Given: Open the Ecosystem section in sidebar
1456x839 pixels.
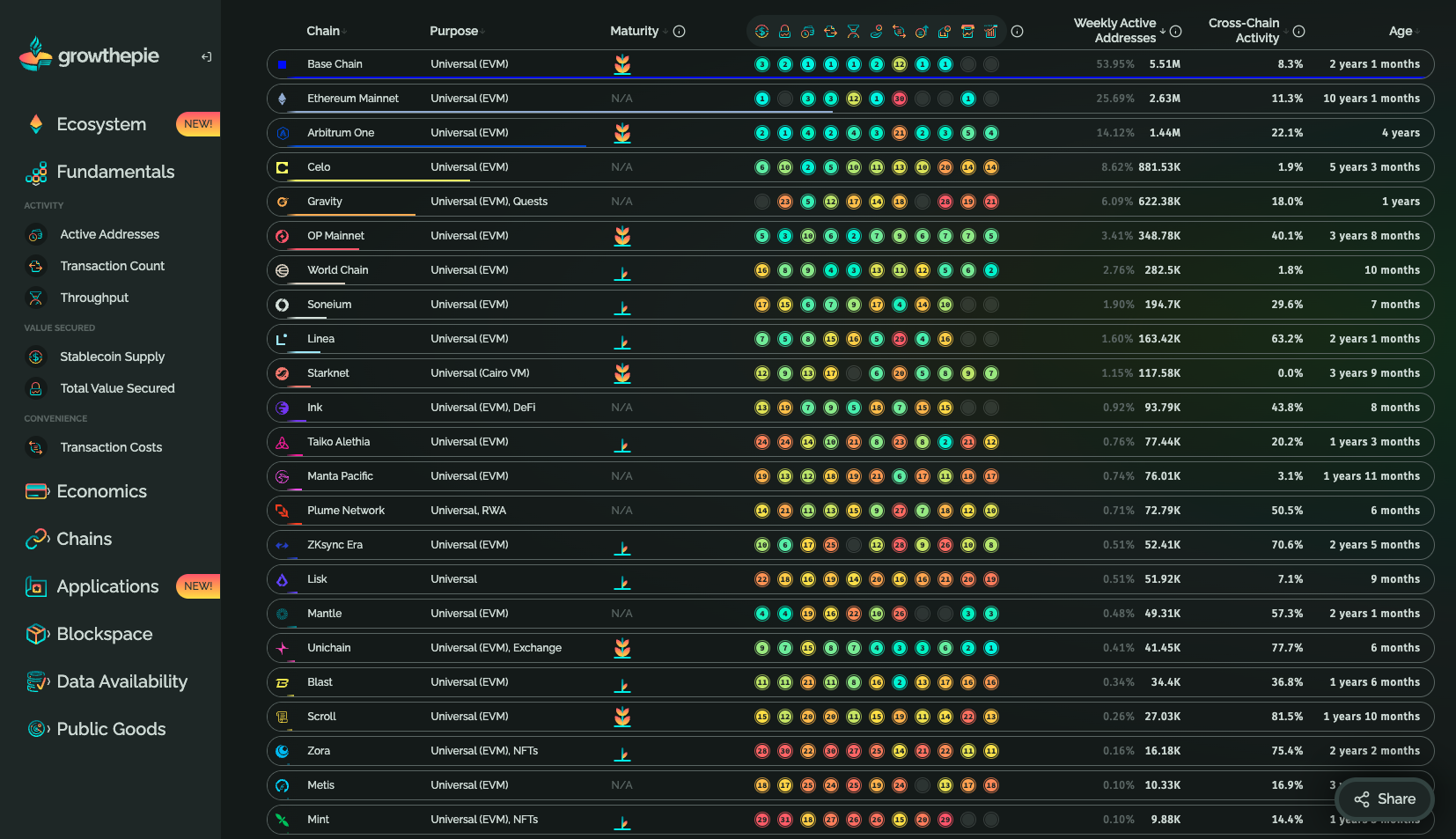Looking at the screenshot, I should 101,124.
